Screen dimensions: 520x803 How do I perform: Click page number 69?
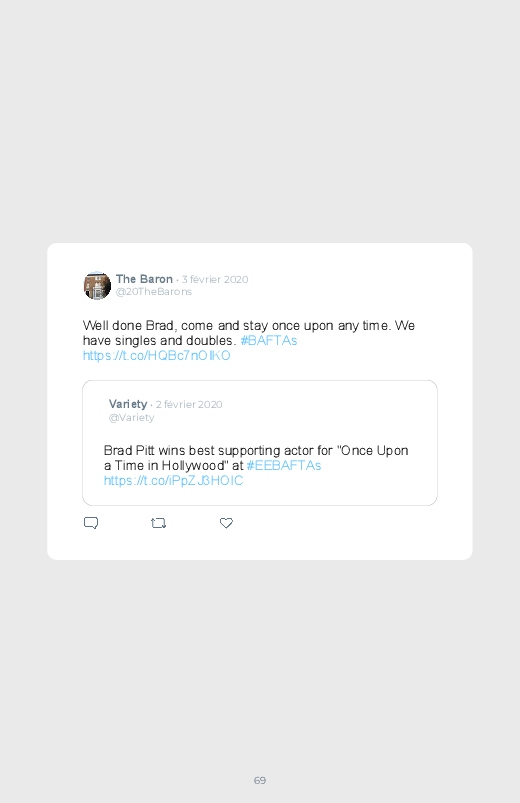(x=260, y=780)
